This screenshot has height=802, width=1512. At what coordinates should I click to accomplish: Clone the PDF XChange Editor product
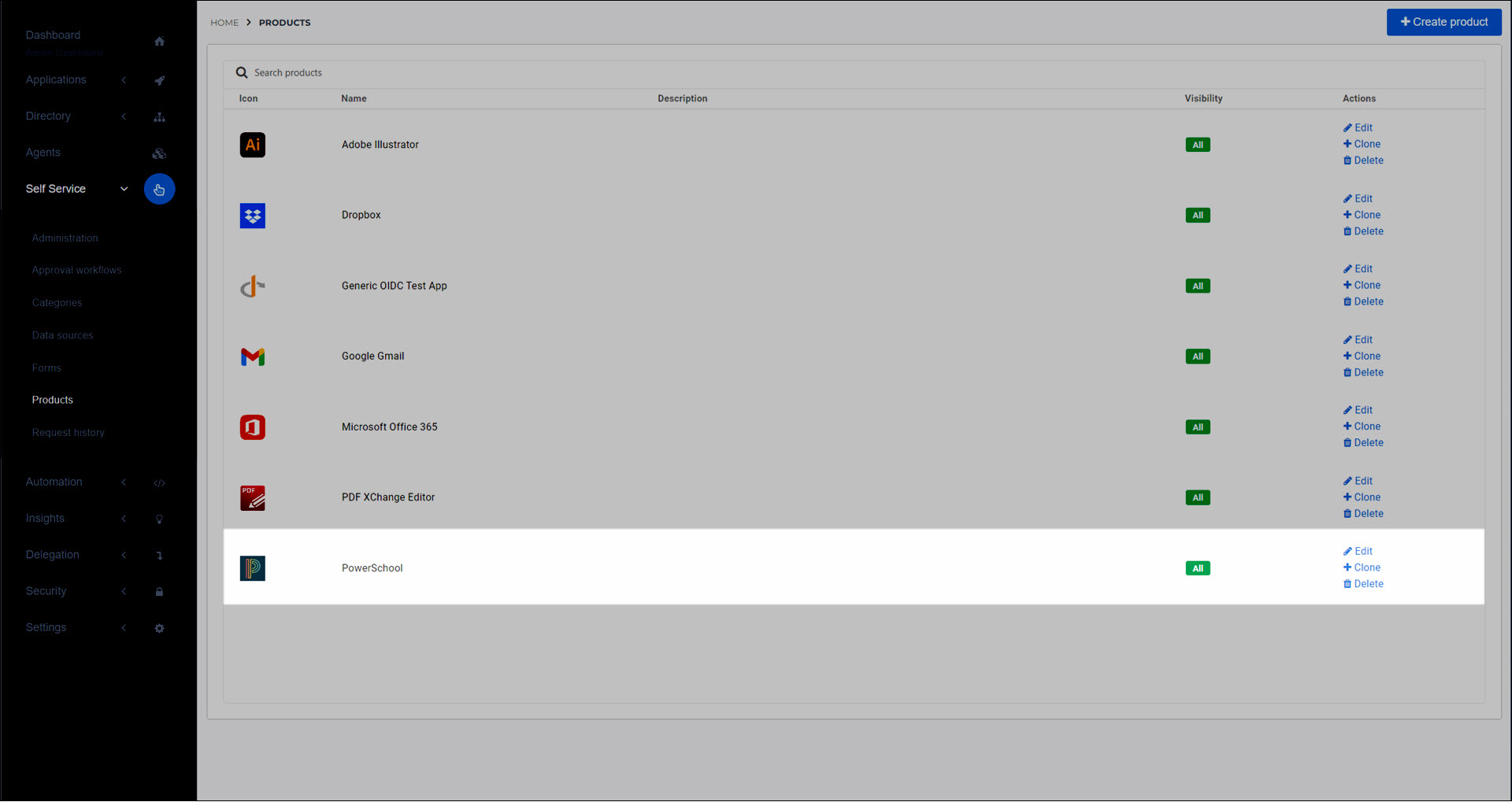click(x=1362, y=497)
